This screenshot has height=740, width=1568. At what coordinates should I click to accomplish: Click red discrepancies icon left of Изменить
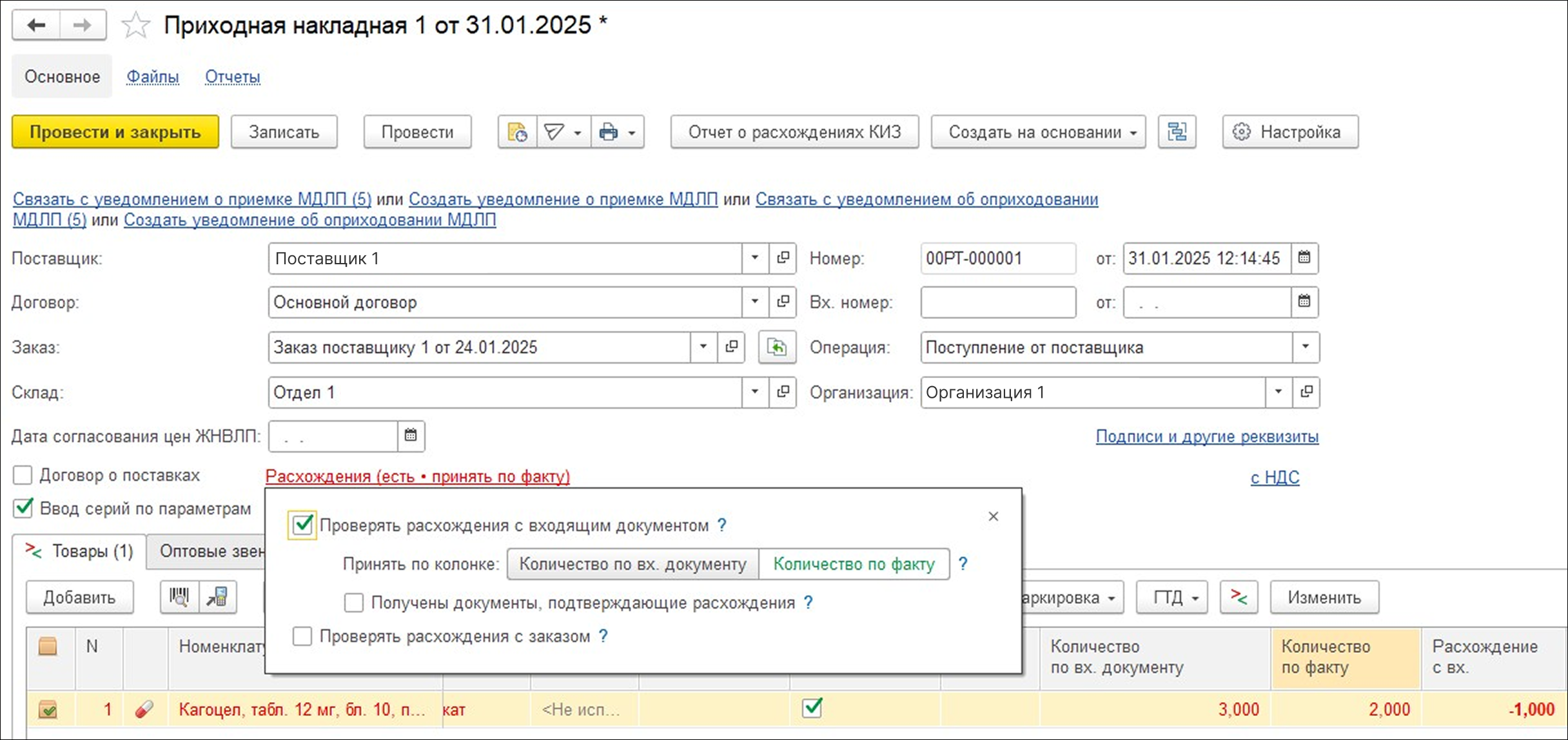[x=1239, y=597]
